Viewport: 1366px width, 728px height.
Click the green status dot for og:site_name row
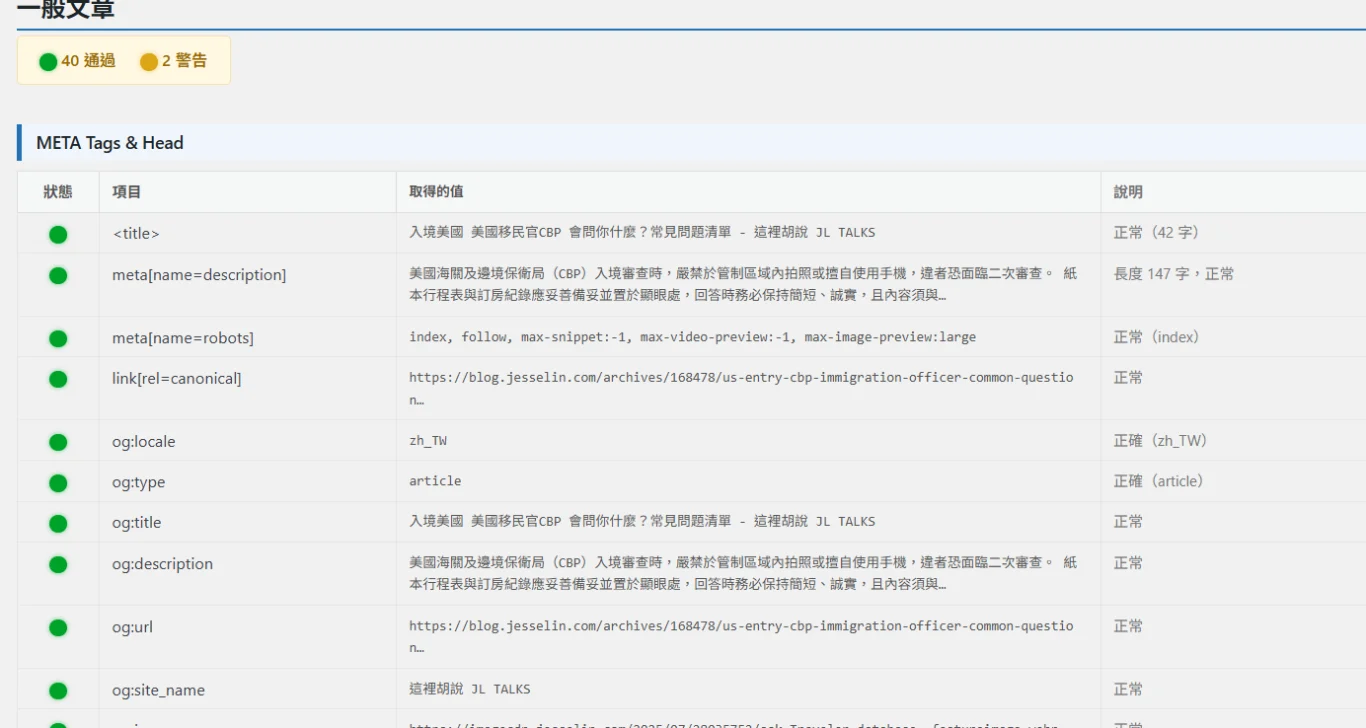coord(58,691)
